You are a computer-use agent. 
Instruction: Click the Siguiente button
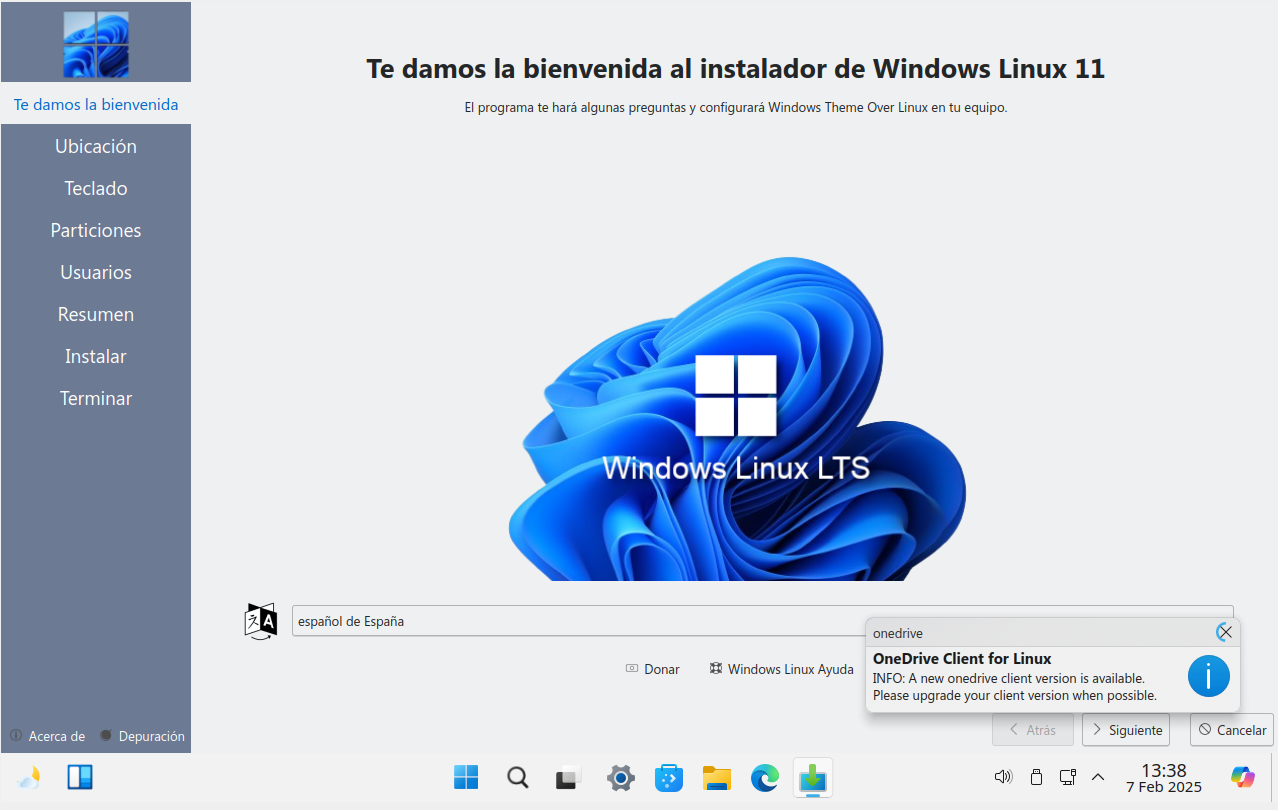1125,729
